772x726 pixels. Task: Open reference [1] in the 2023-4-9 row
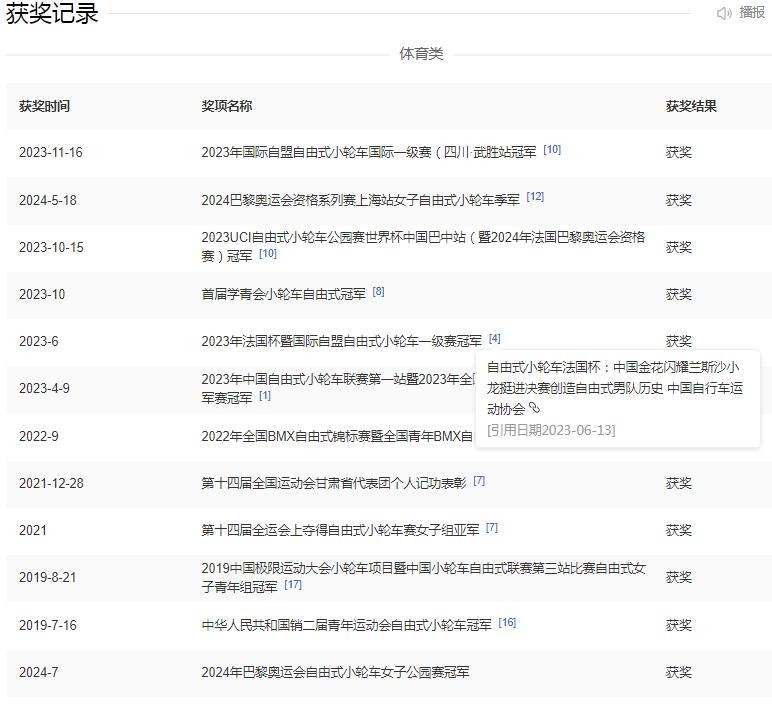(265, 396)
